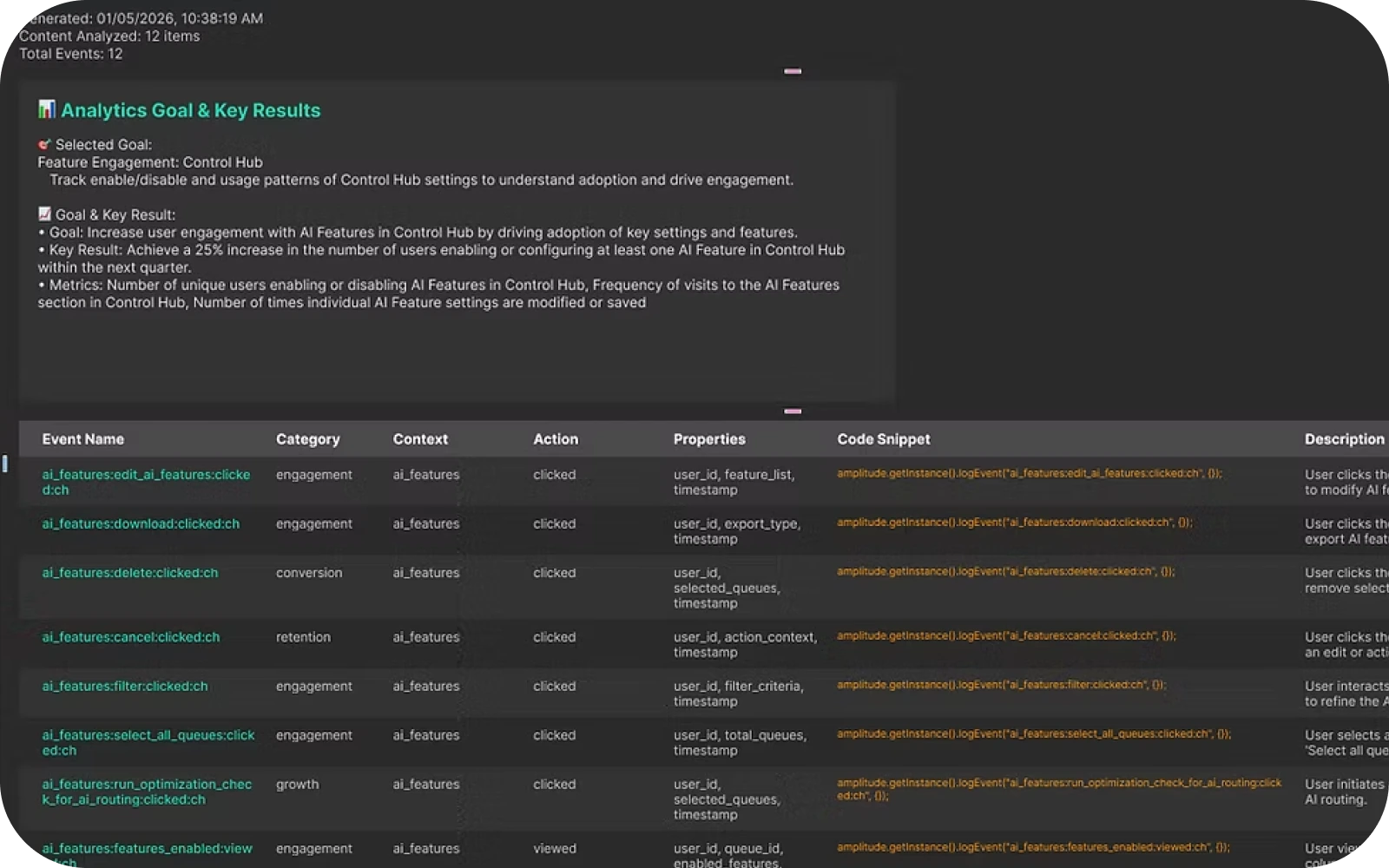Click the code snippet for edit_ai_features event
The image size is (1389, 868).
[1030, 473]
